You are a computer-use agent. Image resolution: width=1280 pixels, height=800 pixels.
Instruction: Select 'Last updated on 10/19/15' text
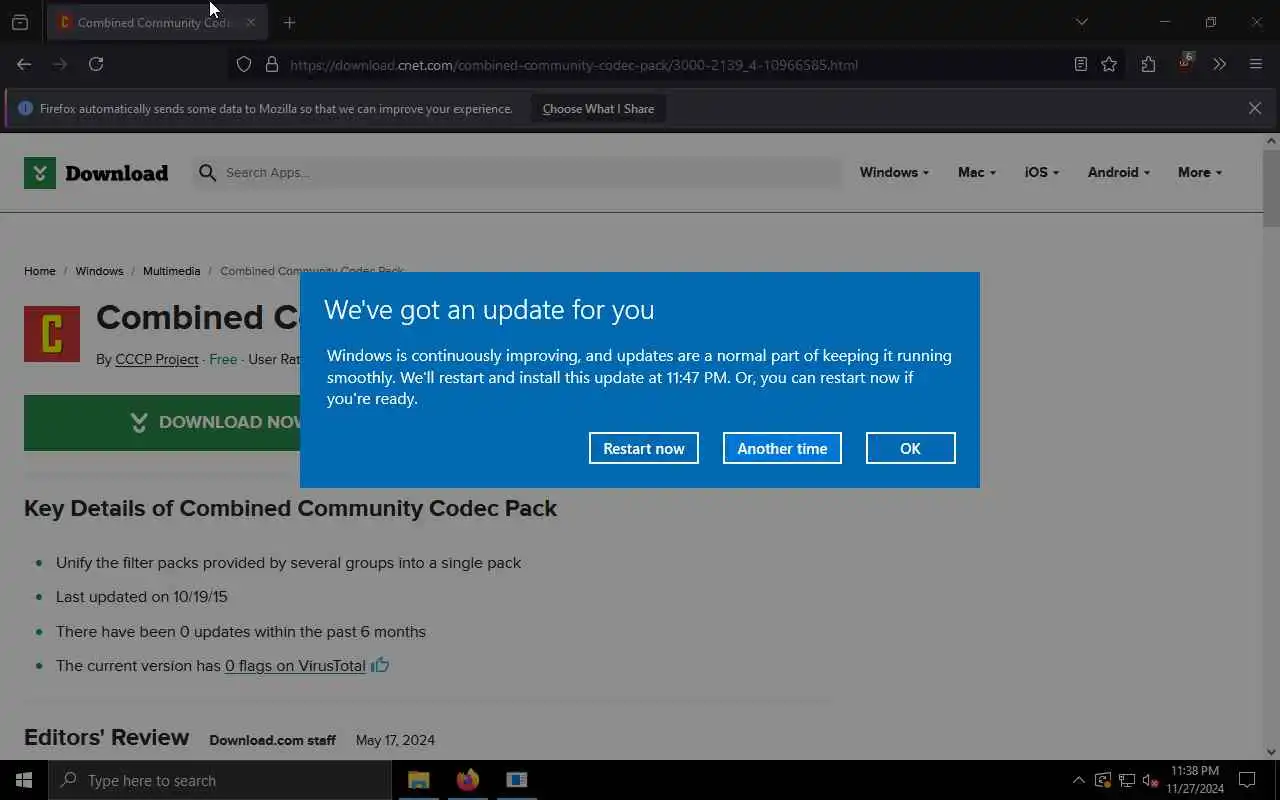(142, 597)
